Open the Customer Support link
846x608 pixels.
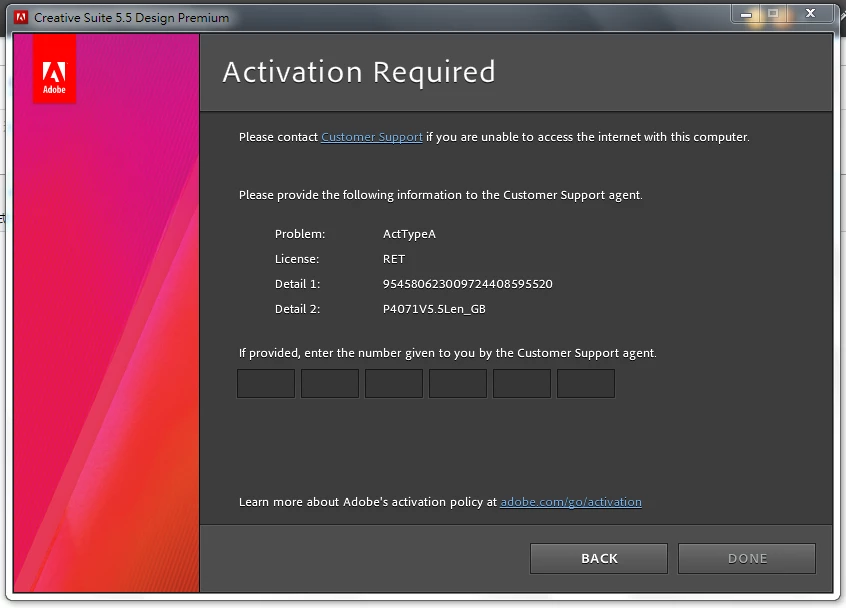(x=372, y=137)
